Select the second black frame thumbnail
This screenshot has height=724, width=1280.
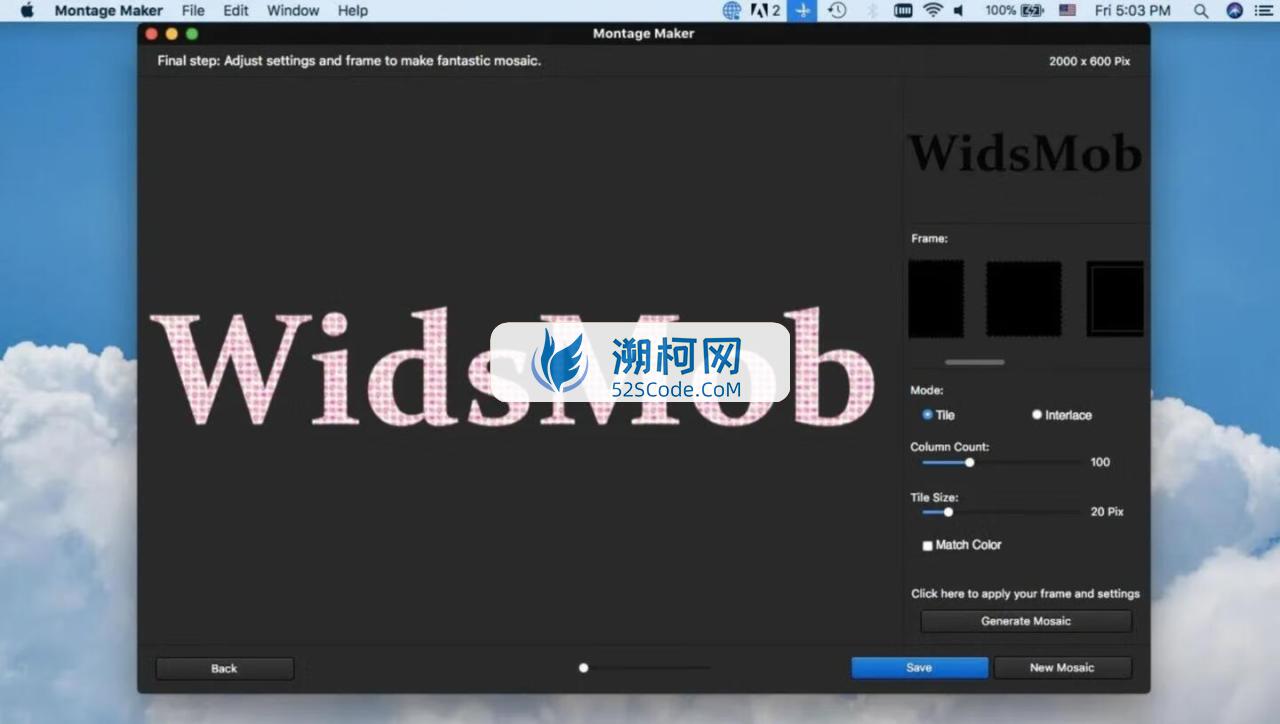1024,299
